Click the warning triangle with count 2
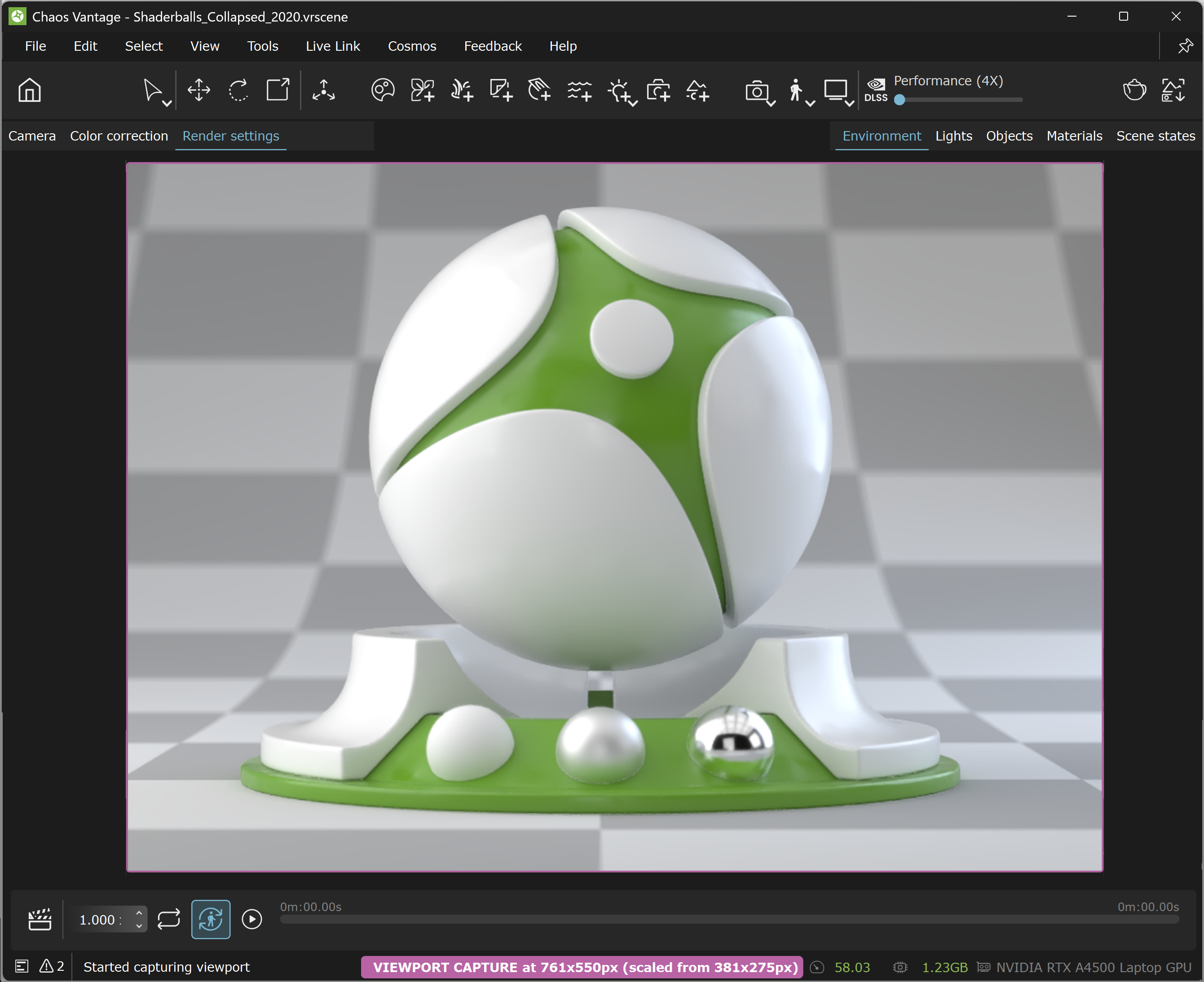The image size is (1204, 982). [52, 966]
